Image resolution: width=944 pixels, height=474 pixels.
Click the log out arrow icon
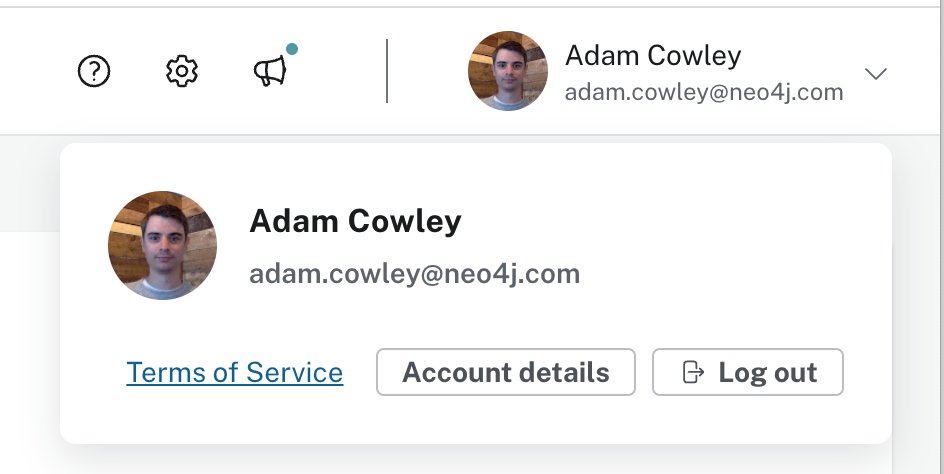pyautogui.click(x=693, y=372)
